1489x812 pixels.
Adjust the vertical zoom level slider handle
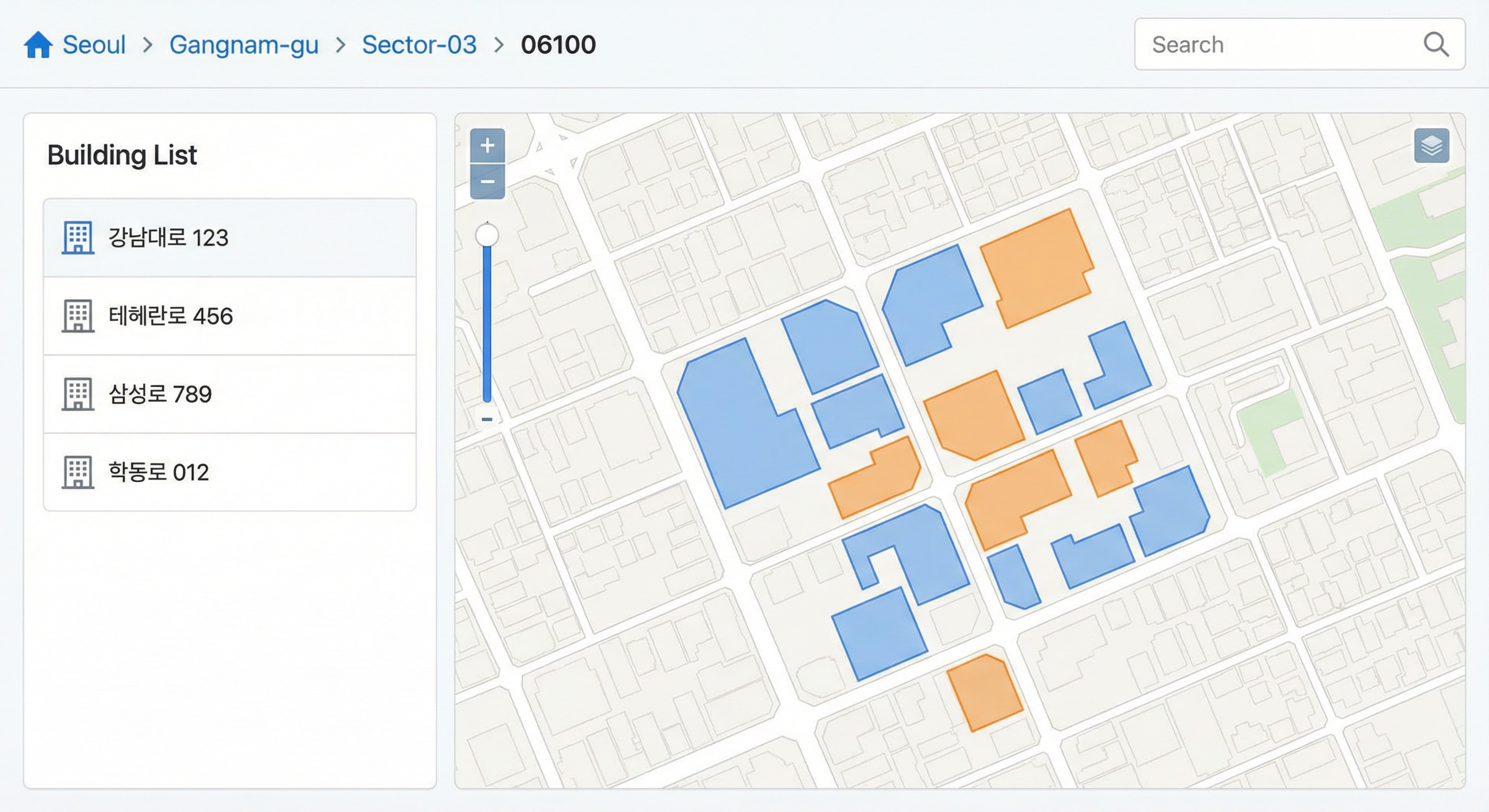[x=488, y=235]
